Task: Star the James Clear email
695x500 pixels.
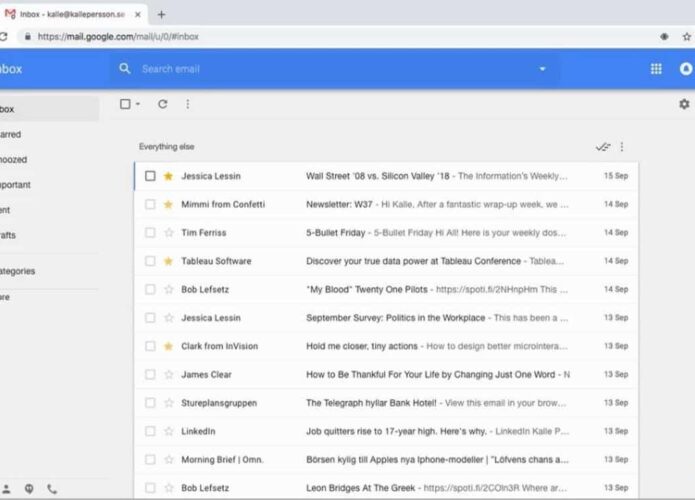Action: pos(168,375)
